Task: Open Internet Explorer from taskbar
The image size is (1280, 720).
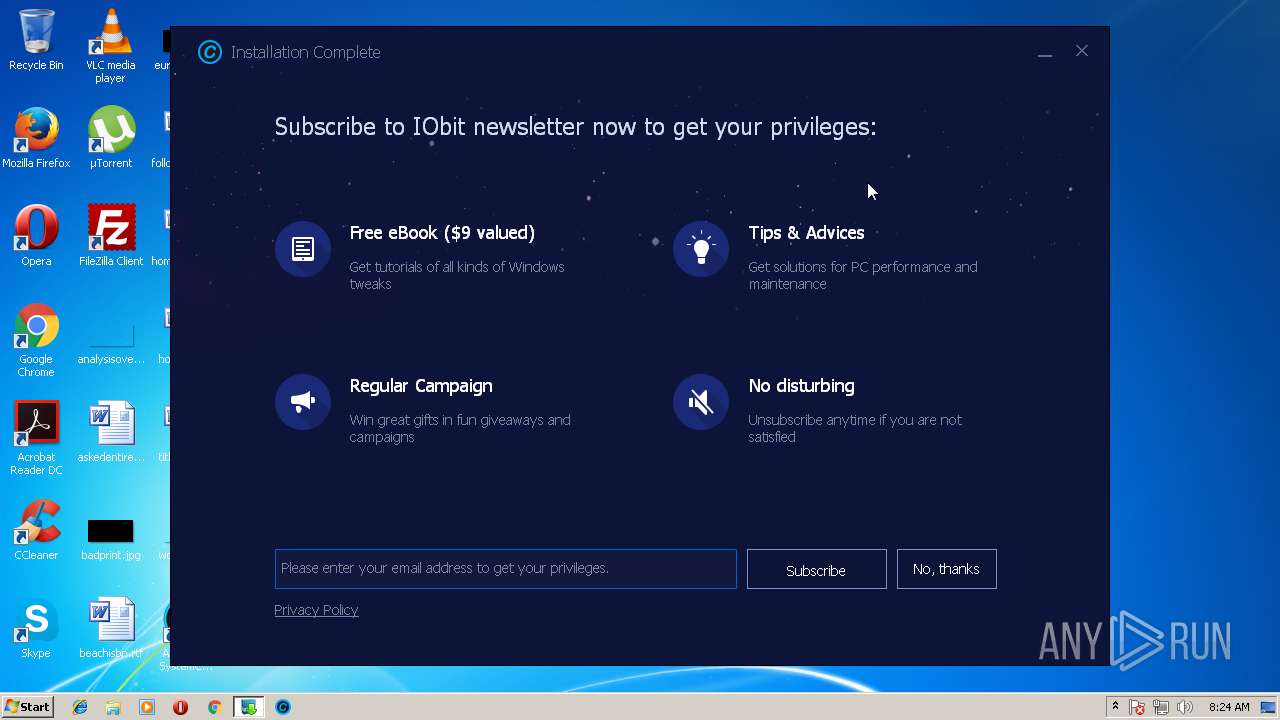Action: coord(80,707)
